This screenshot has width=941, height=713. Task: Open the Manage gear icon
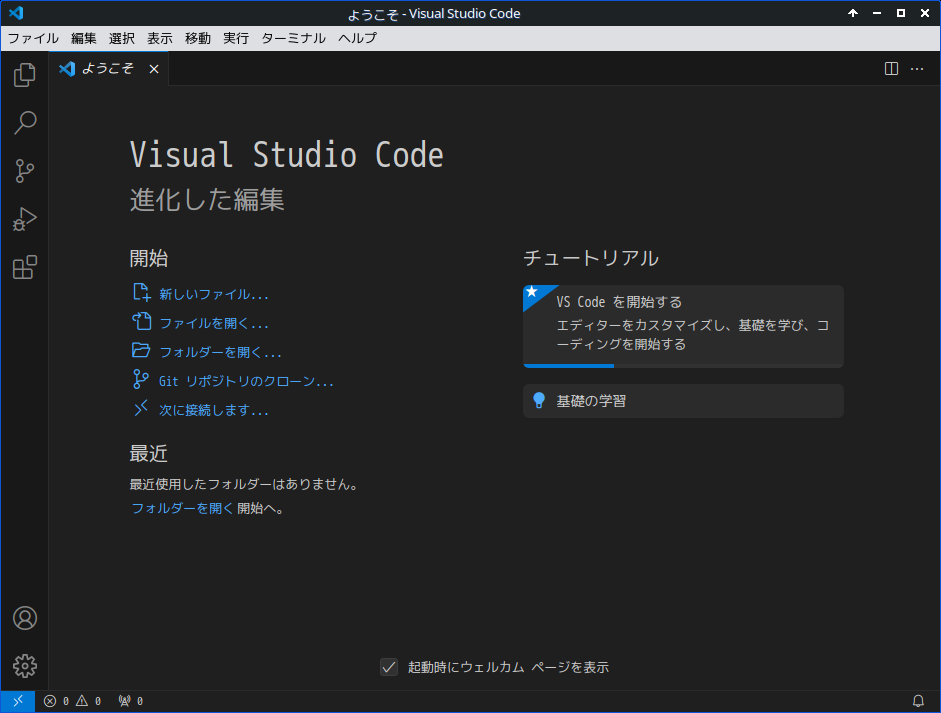(25, 666)
